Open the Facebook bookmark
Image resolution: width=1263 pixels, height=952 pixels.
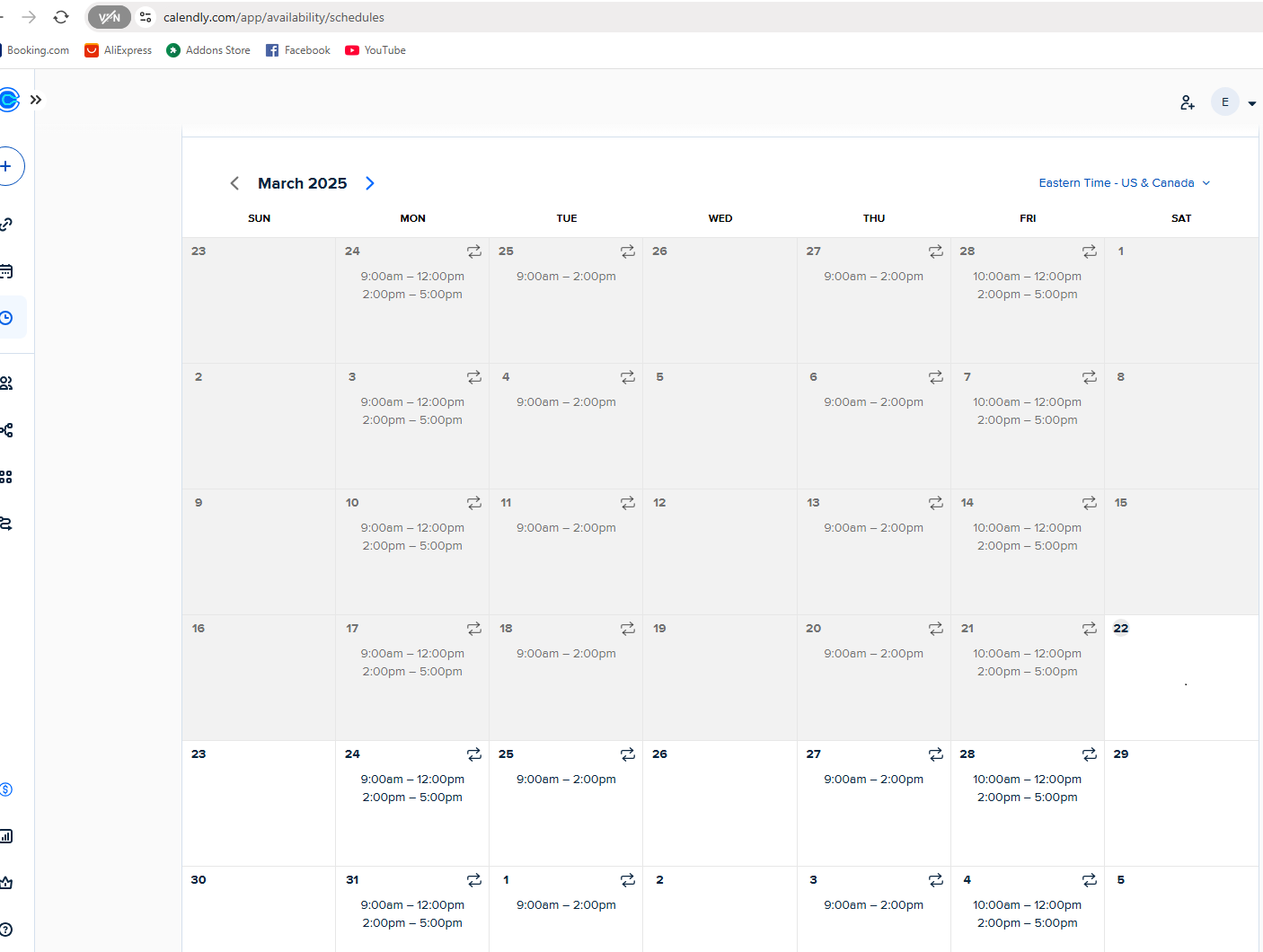[298, 50]
